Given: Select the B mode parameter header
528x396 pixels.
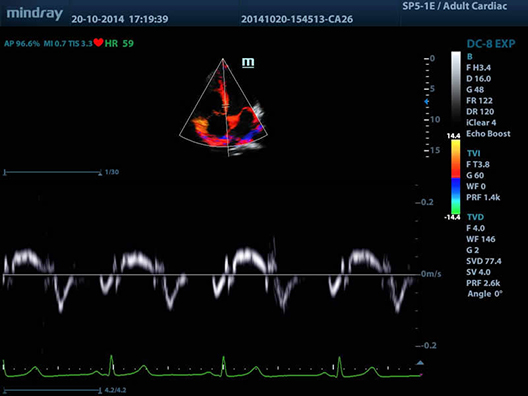Looking at the screenshot, I should 469,57.
